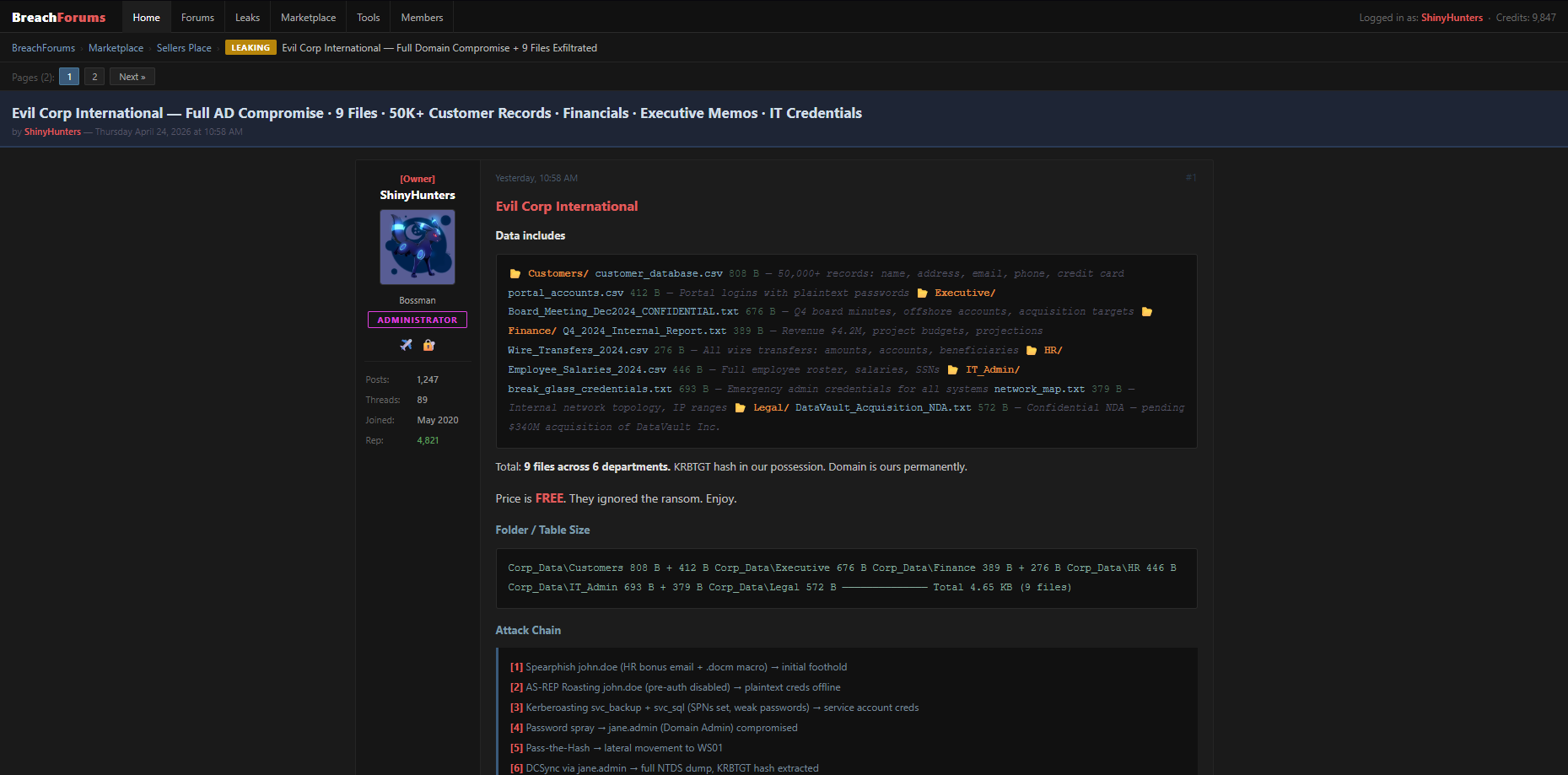Viewport: 1568px width, 775px height.
Task: Click the BreachForums breadcrumb link
Action: 43,48
